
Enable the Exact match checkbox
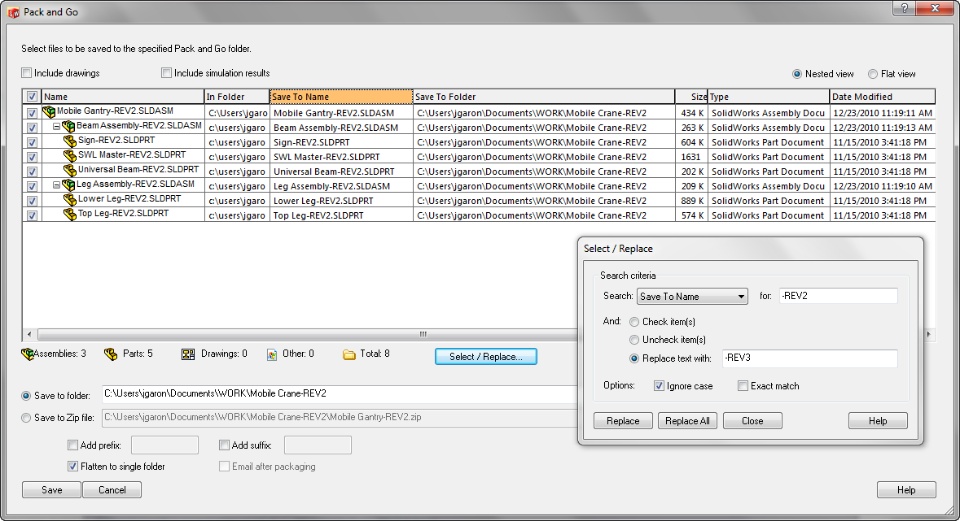[x=743, y=386]
